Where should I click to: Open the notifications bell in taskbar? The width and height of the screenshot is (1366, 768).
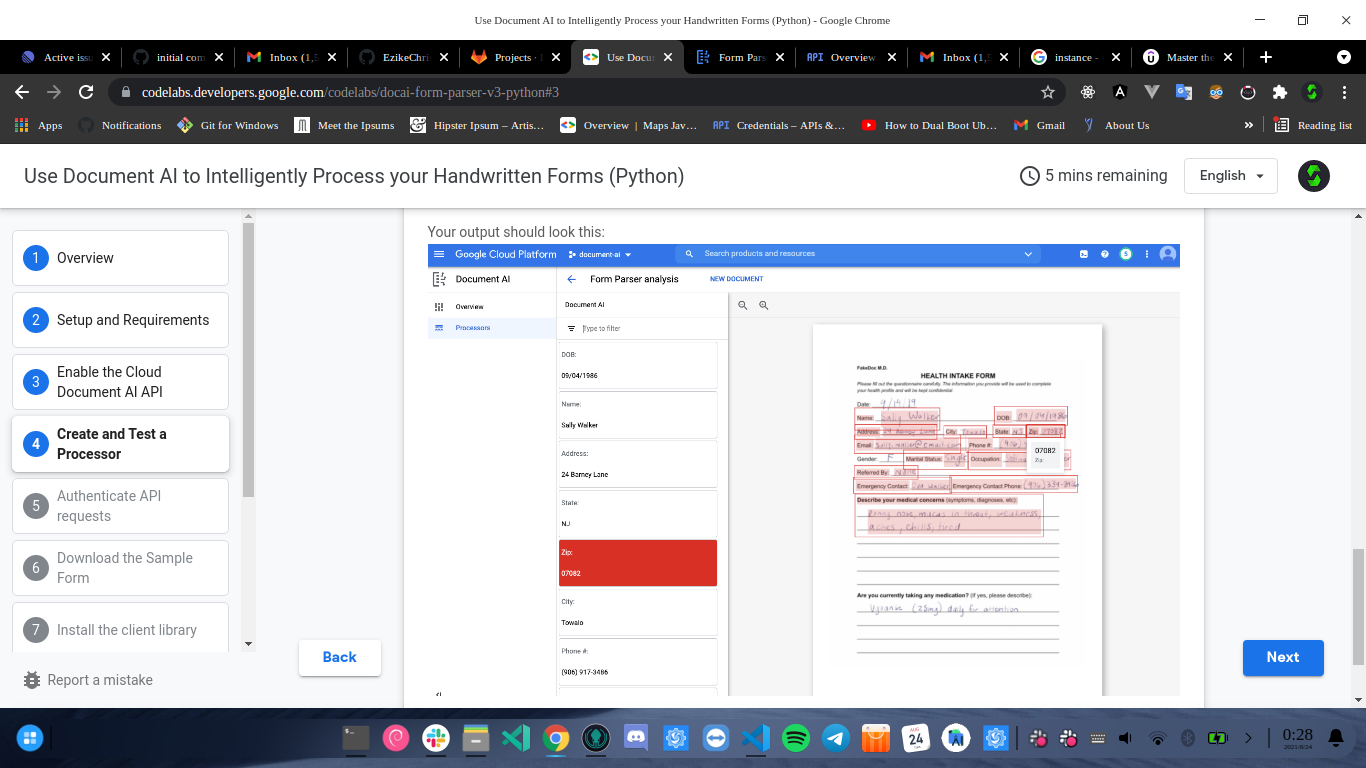coord(1335,739)
